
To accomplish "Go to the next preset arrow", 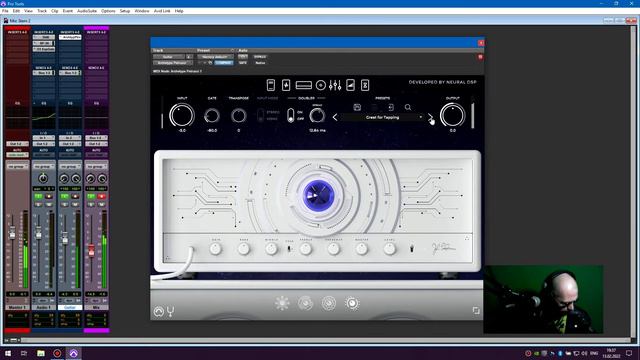I will (x=430, y=118).
